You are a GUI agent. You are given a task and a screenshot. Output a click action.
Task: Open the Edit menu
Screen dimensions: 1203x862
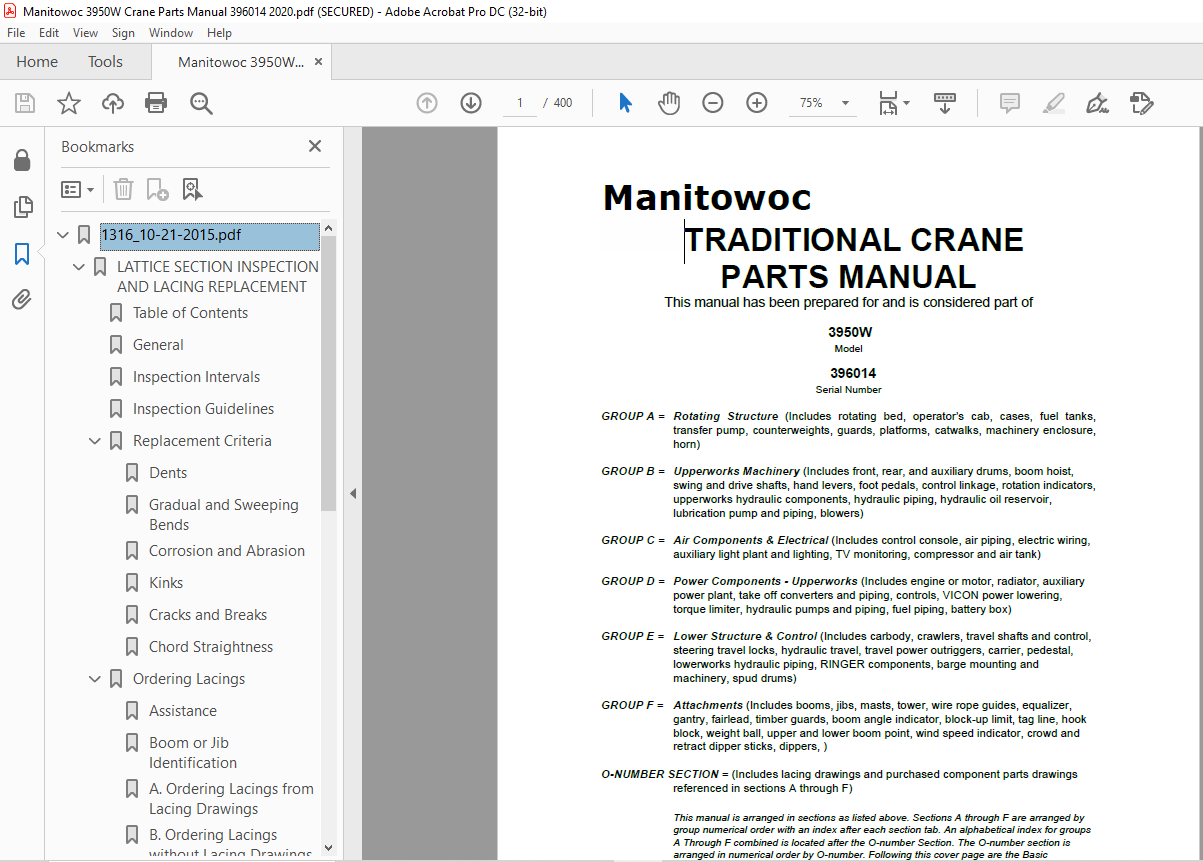click(49, 33)
